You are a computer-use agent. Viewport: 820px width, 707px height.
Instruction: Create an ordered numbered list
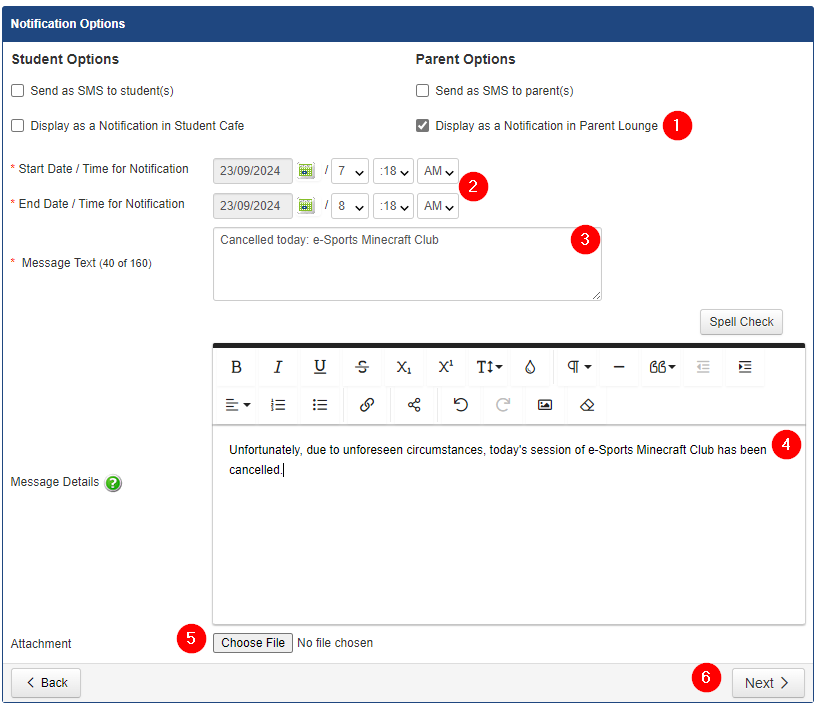click(x=278, y=405)
